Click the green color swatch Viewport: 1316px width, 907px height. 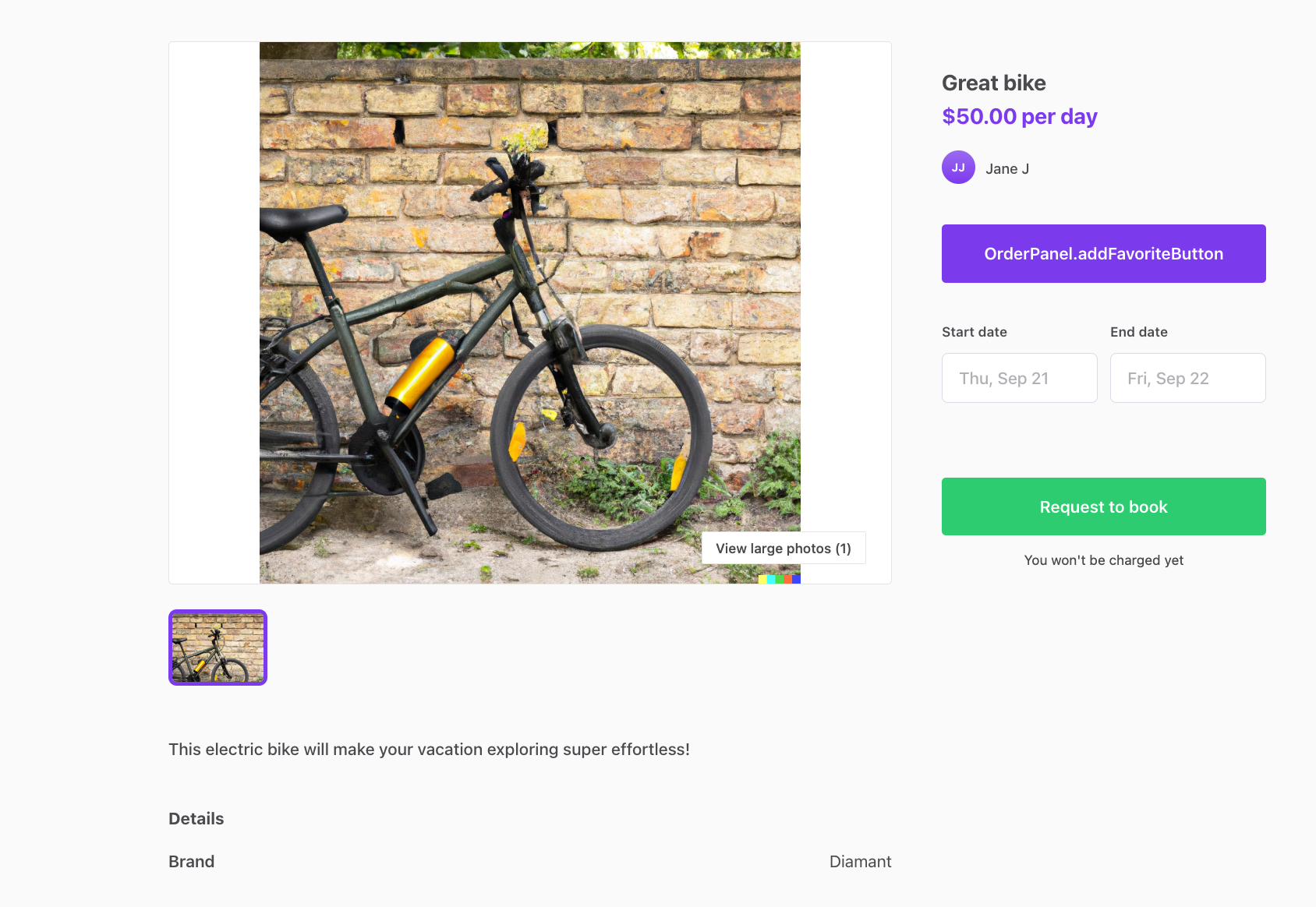coord(780,579)
